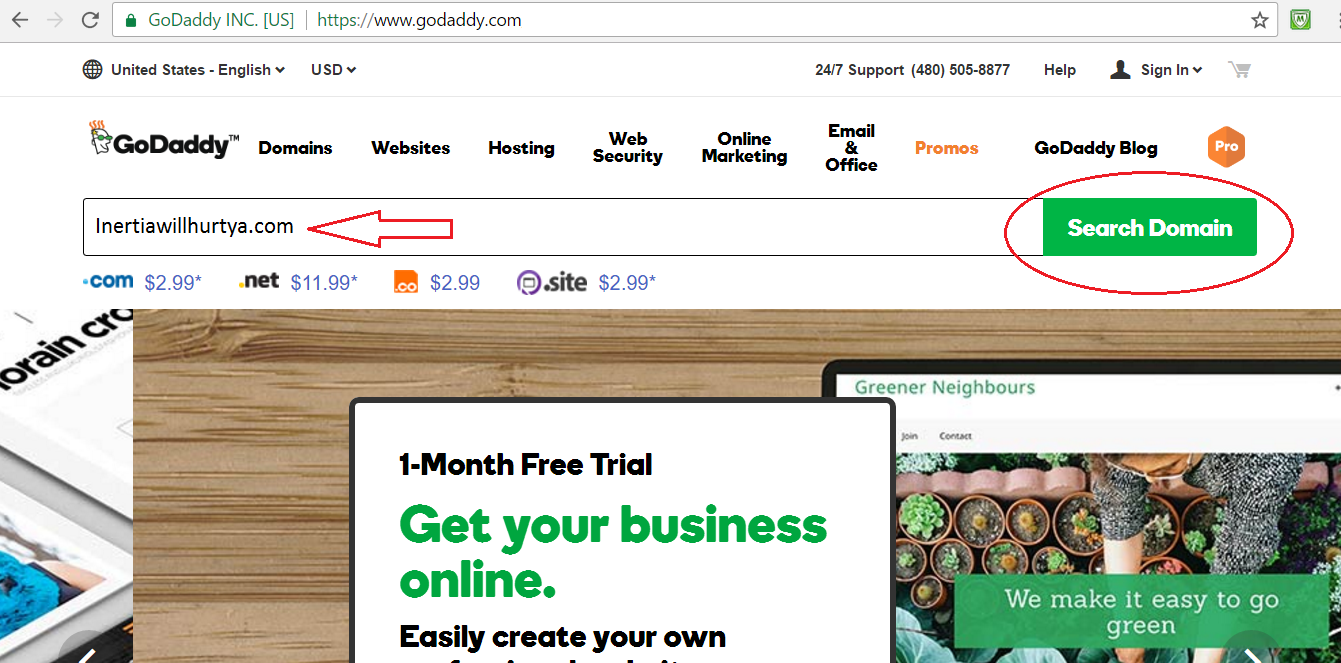
Task: Select the .co domain icon
Action: pos(406,282)
